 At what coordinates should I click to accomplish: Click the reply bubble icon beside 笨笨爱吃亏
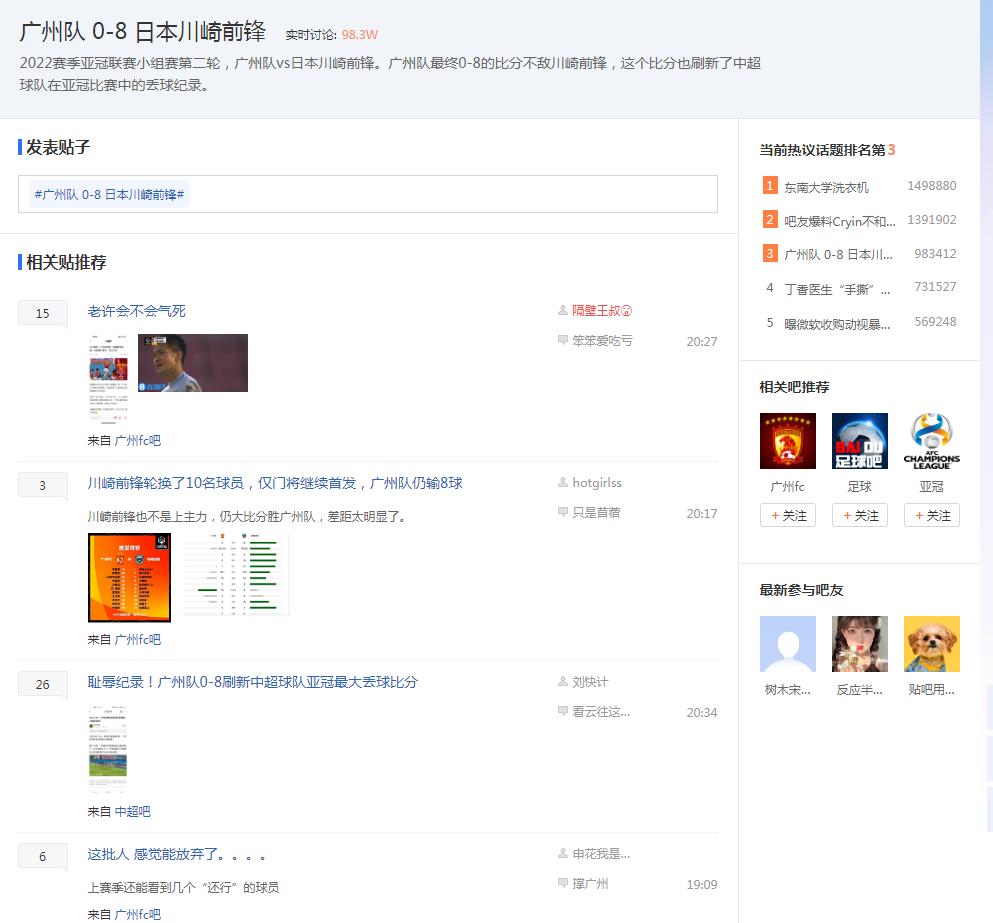click(562, 340)
